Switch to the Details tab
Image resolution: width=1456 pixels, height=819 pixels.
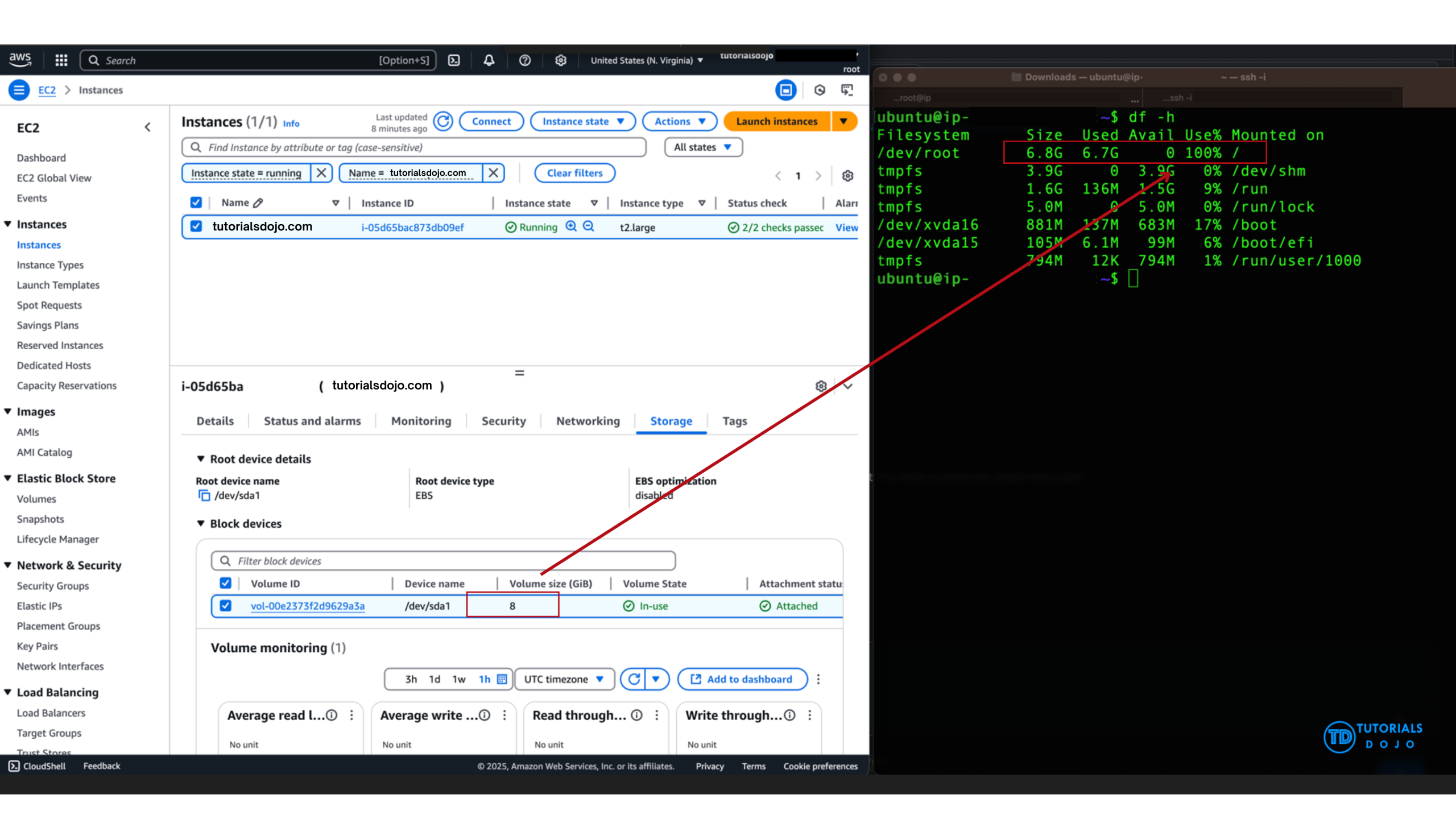[x=215, y=421]
